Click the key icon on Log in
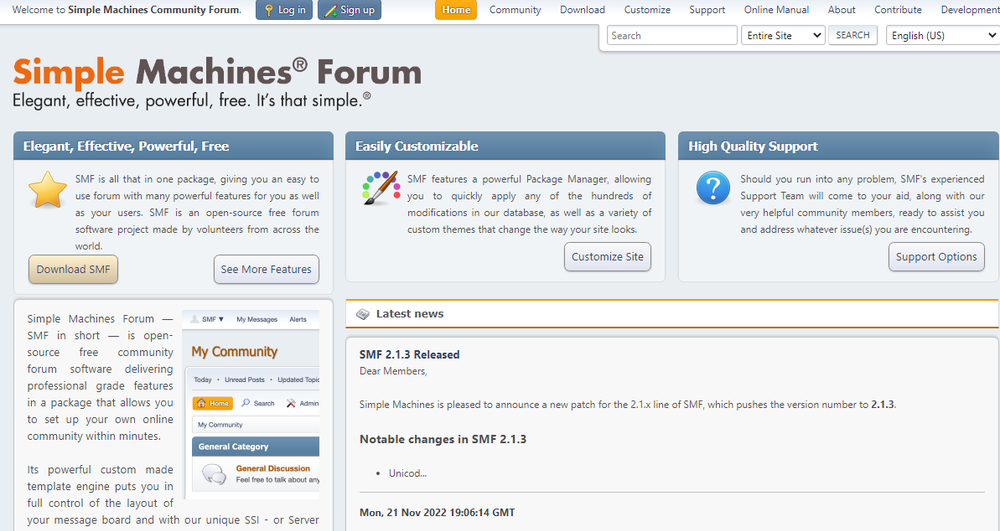Viewport: 1000px width, 531px height. 268,10
